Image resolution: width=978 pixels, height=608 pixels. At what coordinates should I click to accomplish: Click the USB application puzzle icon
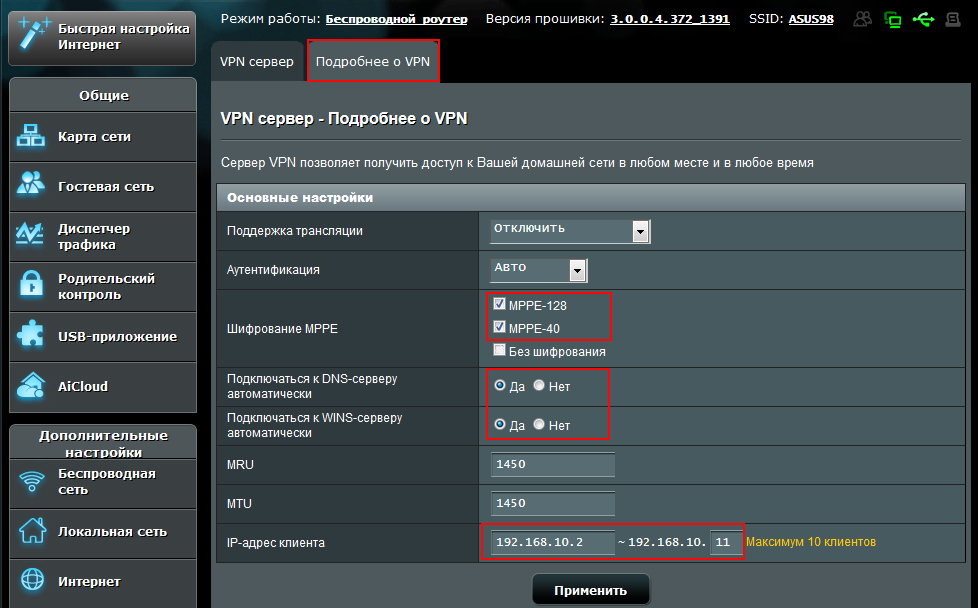[31, 334]
